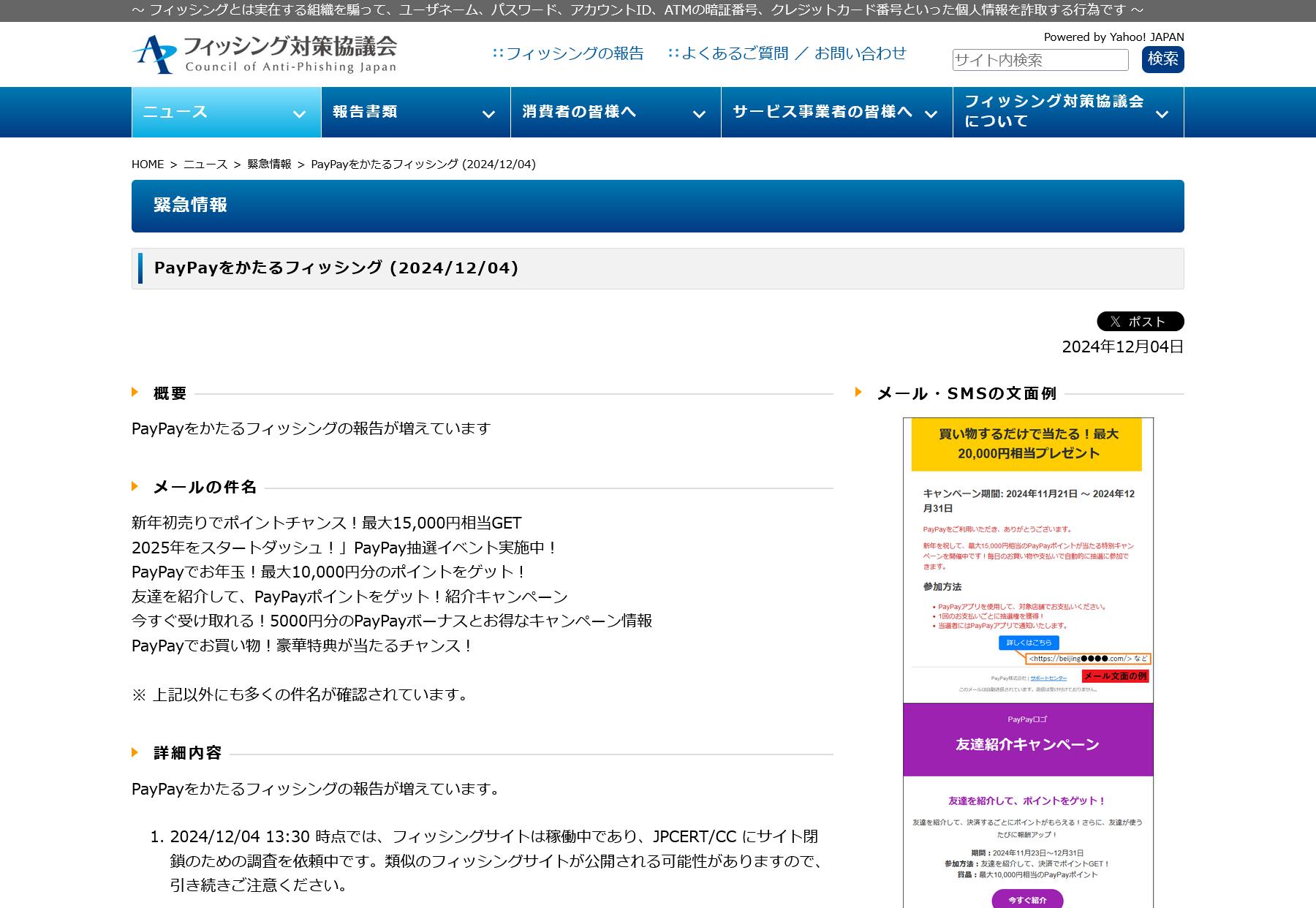Image resolution: width=1316 pixels, height=908 pixels.
Task: Click the X ポスト share button
Action: [x=1140, y=322]
